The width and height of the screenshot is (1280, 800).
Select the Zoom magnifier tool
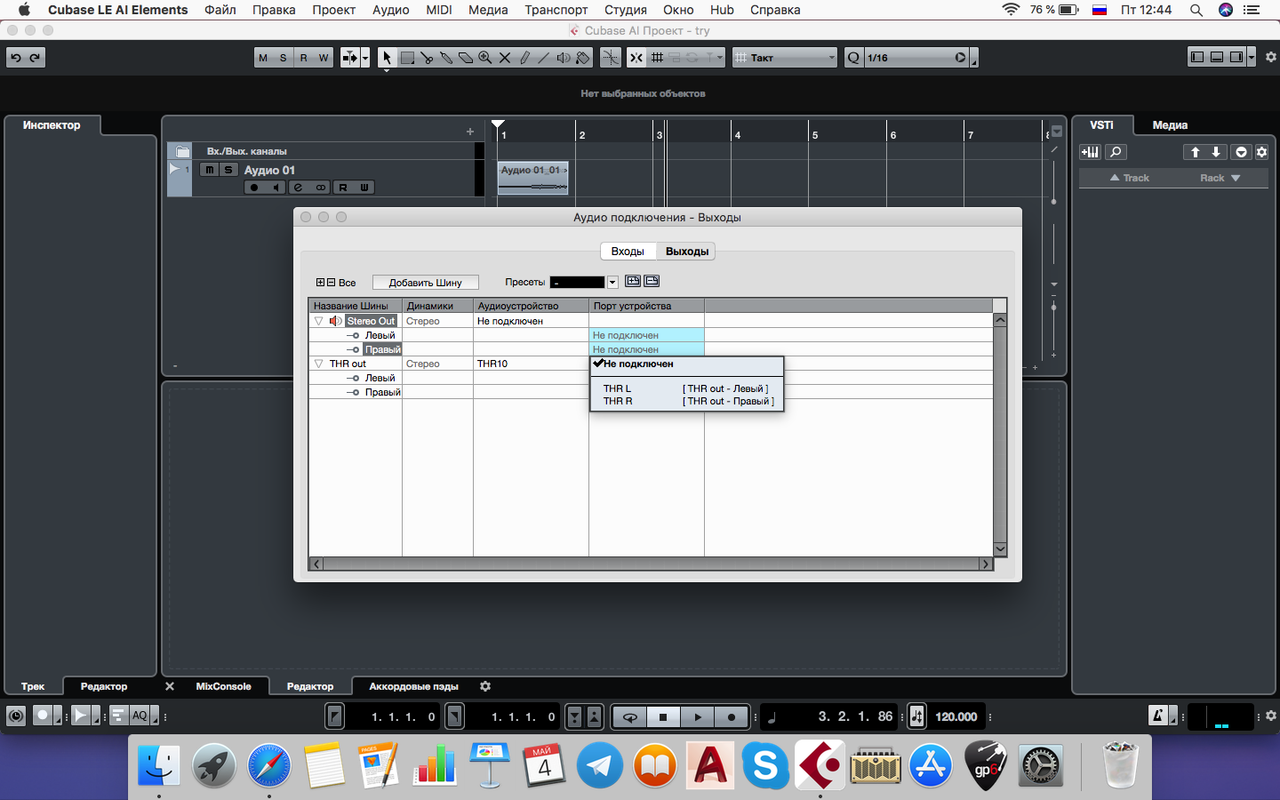point(485,58)
